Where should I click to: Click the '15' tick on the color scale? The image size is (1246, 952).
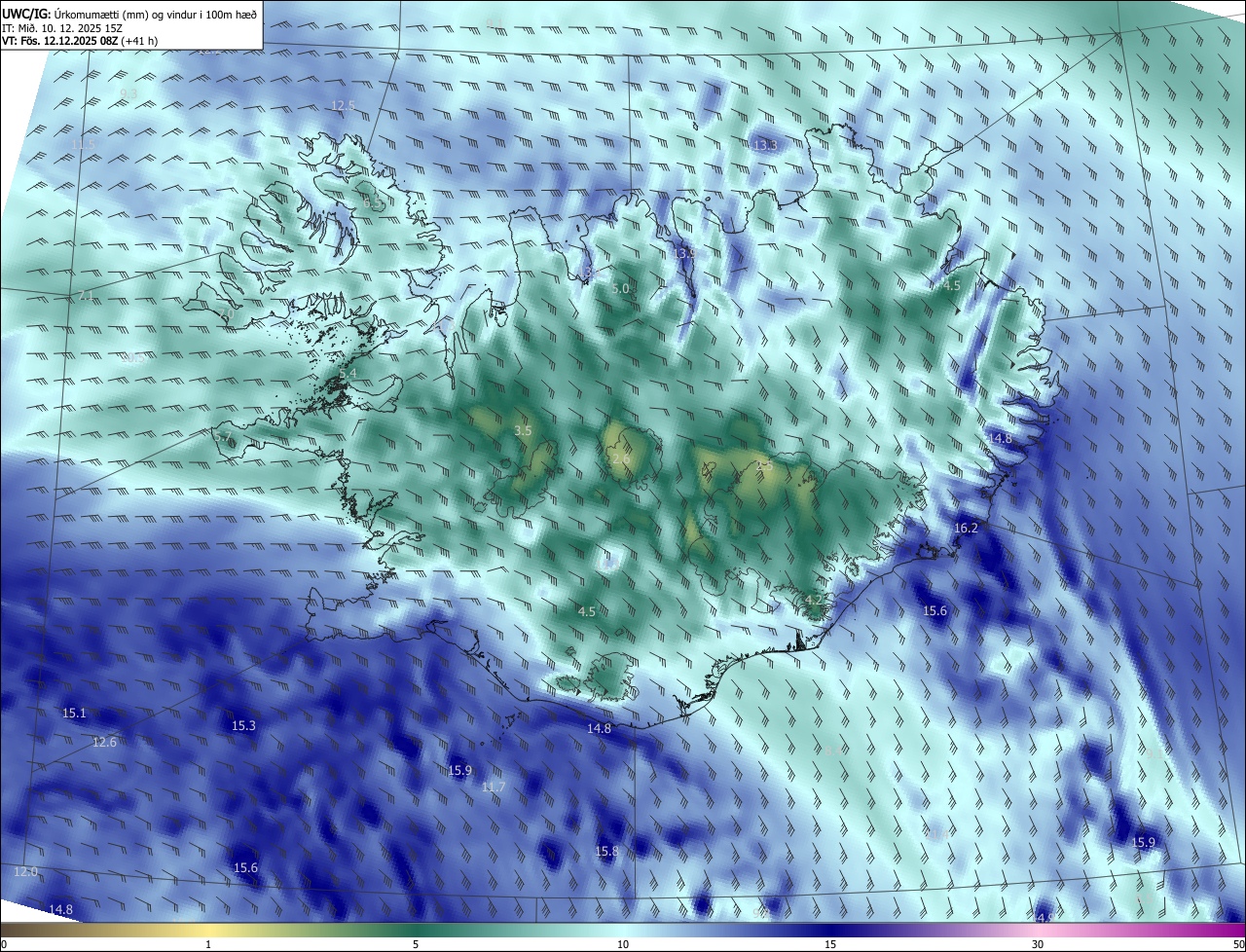[830, 945]
